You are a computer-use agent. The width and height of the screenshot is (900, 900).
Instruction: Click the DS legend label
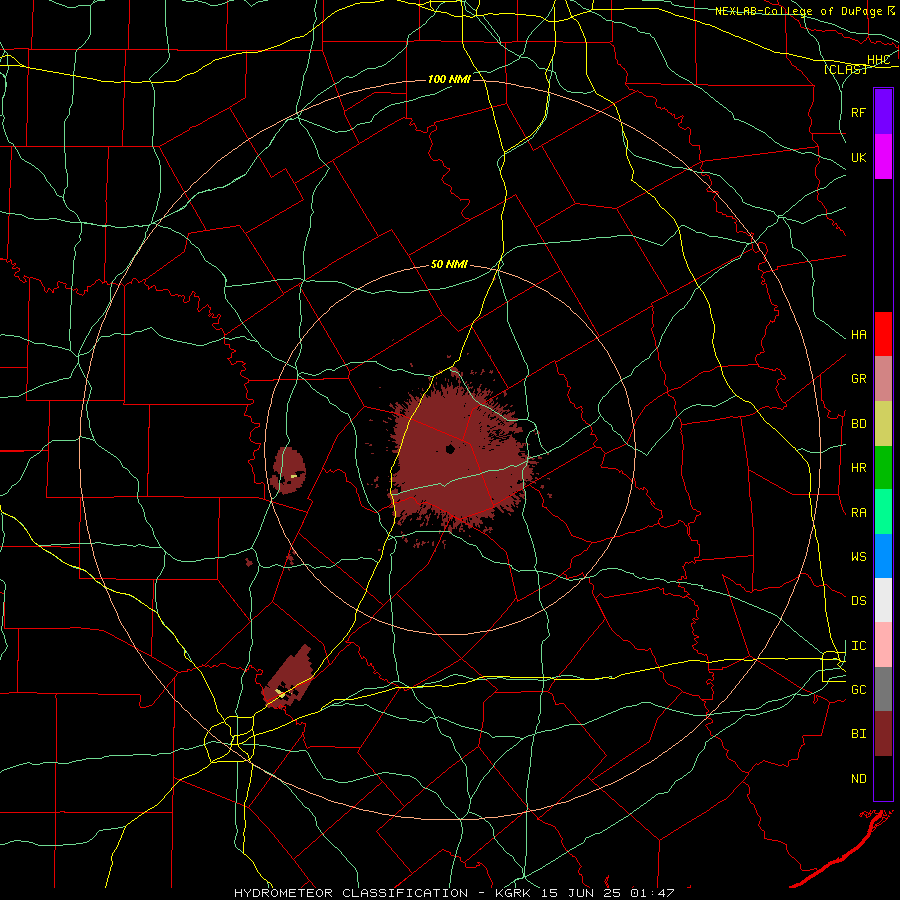point(858,601)
